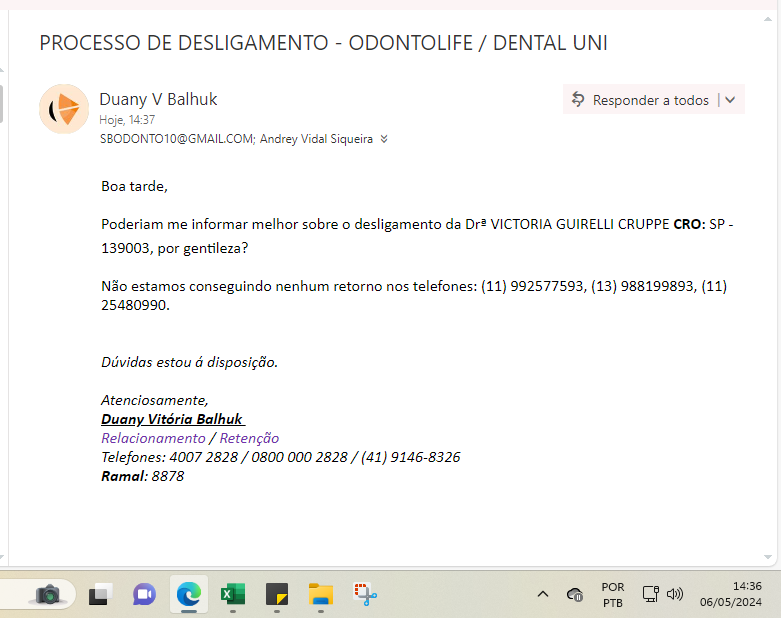This screenshot has height=618, width=781.
Task: Click the network tray icon
Action: 651,594
